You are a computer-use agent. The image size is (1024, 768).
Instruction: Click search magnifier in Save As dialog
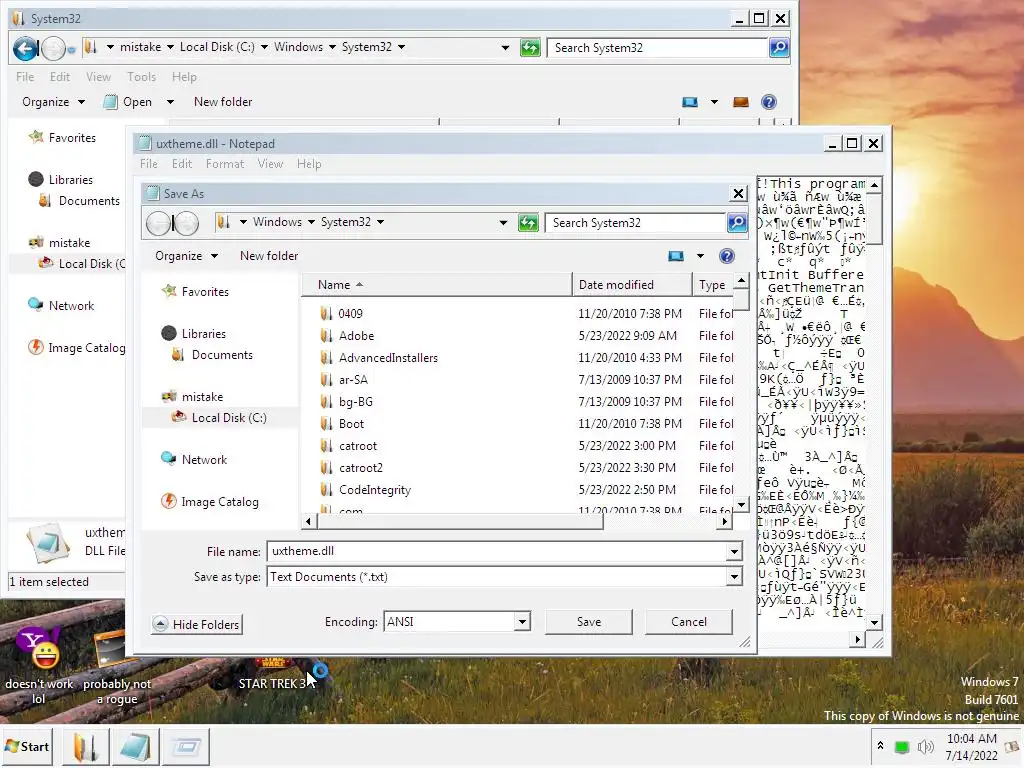tap(737, 223)
